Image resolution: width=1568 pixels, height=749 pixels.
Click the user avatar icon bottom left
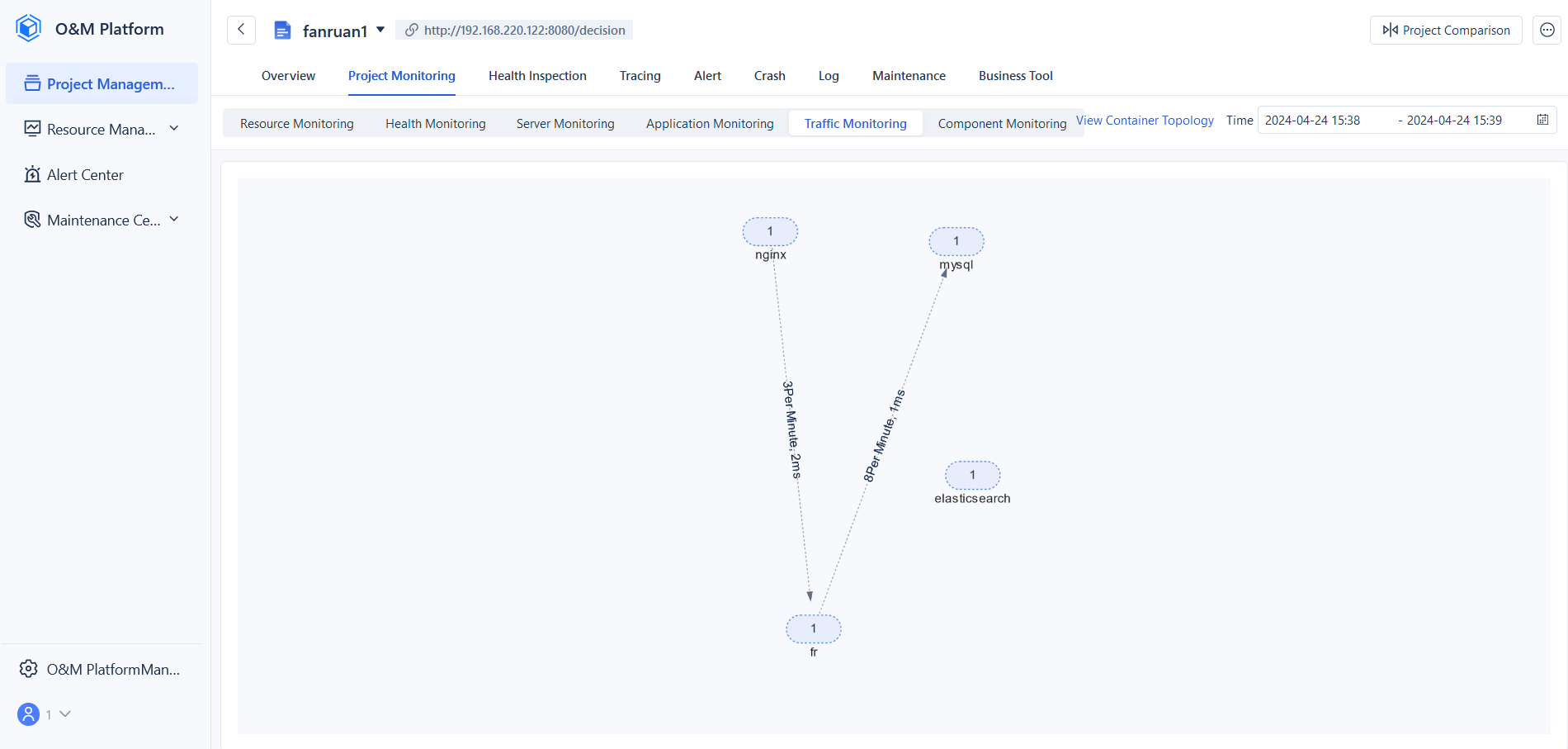click(x=28, y=713)
